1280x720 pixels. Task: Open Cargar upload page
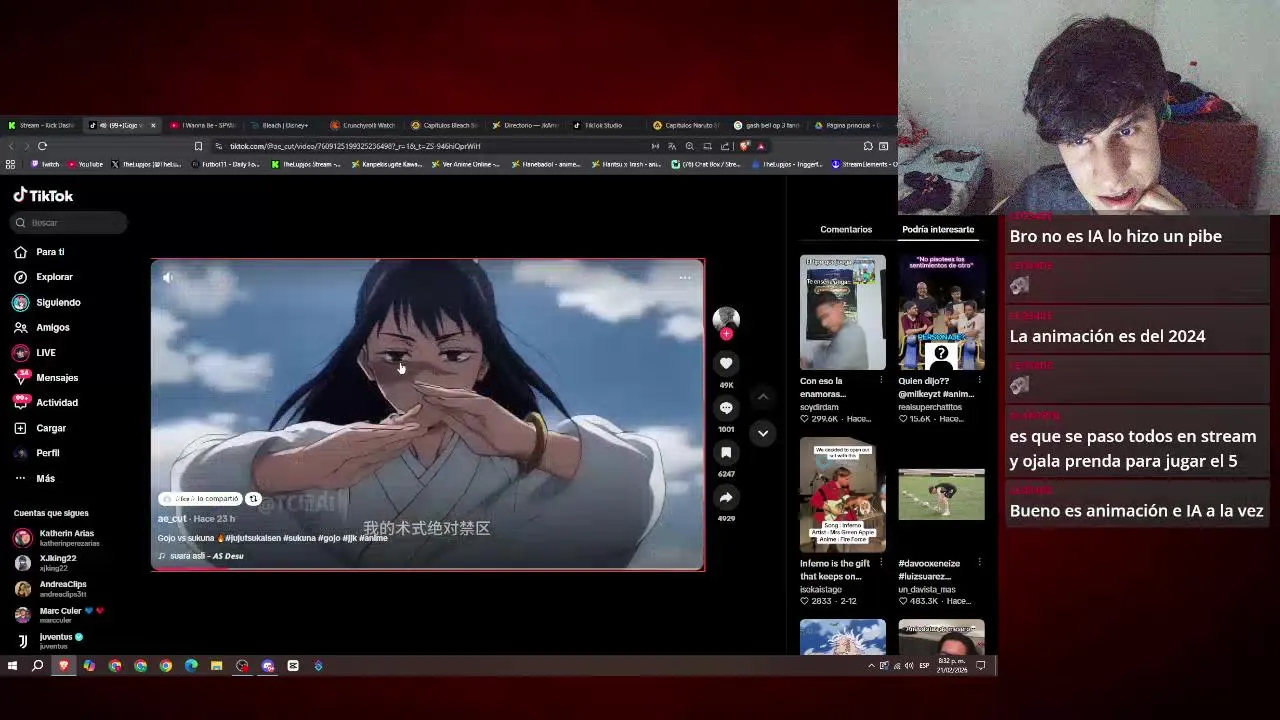point(40,428)
